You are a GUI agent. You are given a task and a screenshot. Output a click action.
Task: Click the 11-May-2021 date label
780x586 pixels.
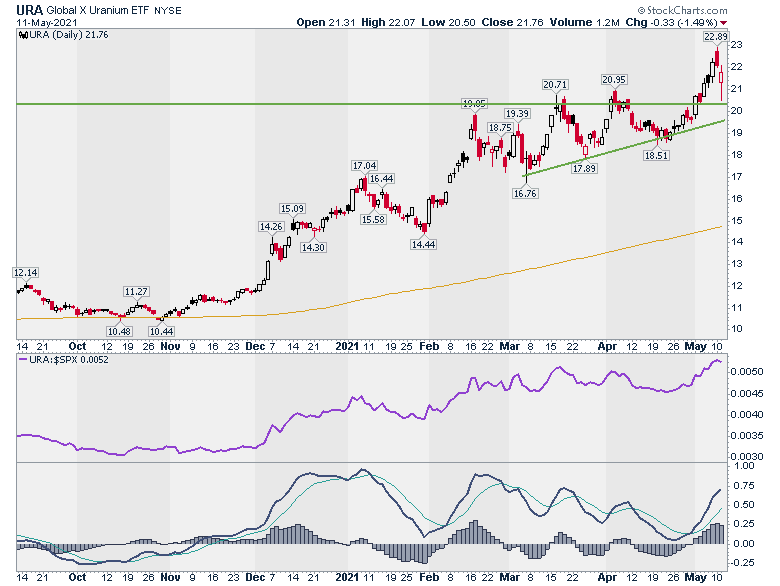pyautogui.click(x=46, y=22)
